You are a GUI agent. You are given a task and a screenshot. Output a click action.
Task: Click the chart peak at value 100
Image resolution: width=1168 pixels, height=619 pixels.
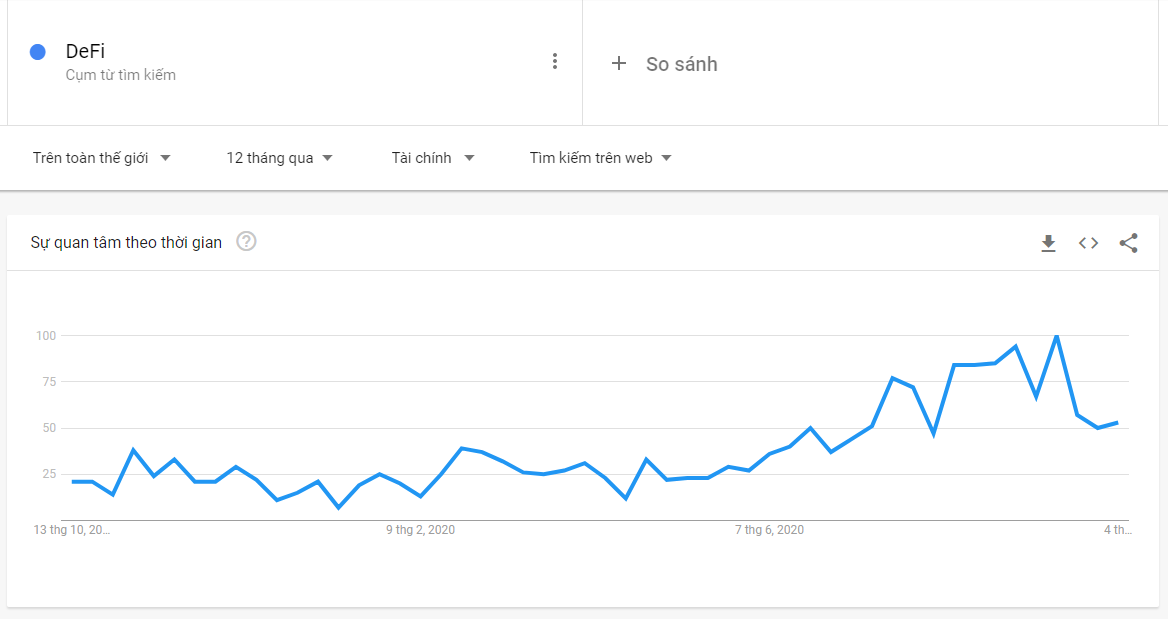pos(1056,336)
